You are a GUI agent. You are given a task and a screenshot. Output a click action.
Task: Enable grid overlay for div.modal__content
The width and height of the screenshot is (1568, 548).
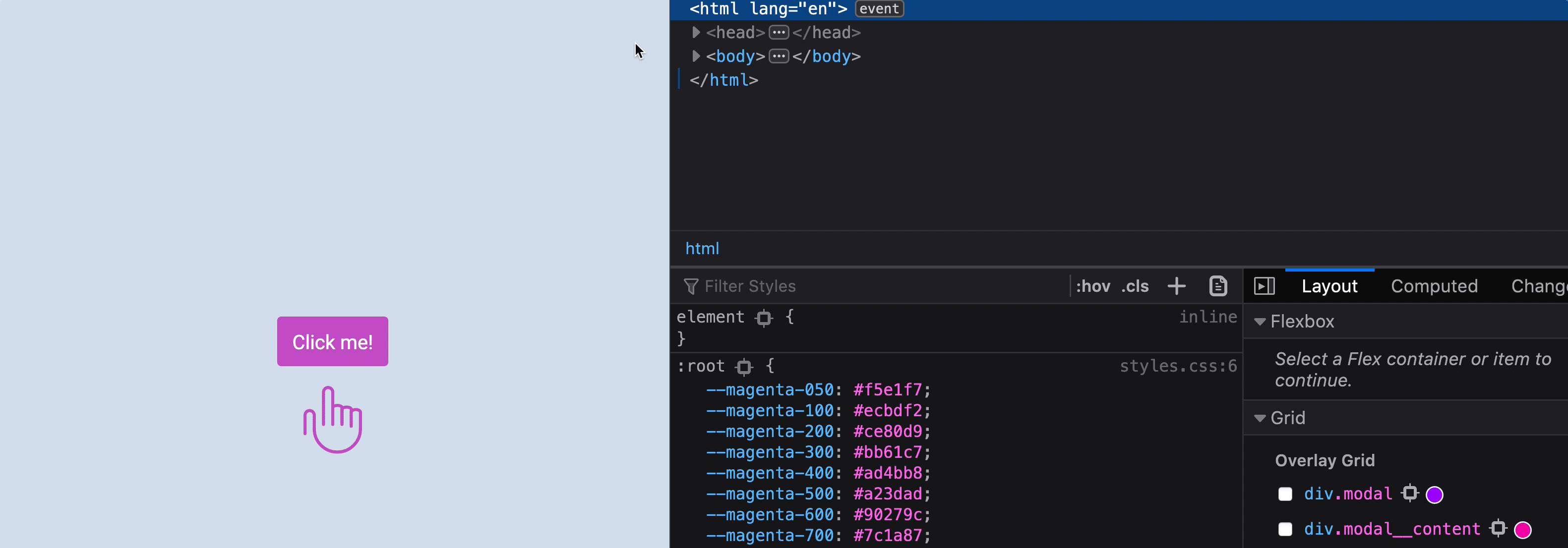1285,529
